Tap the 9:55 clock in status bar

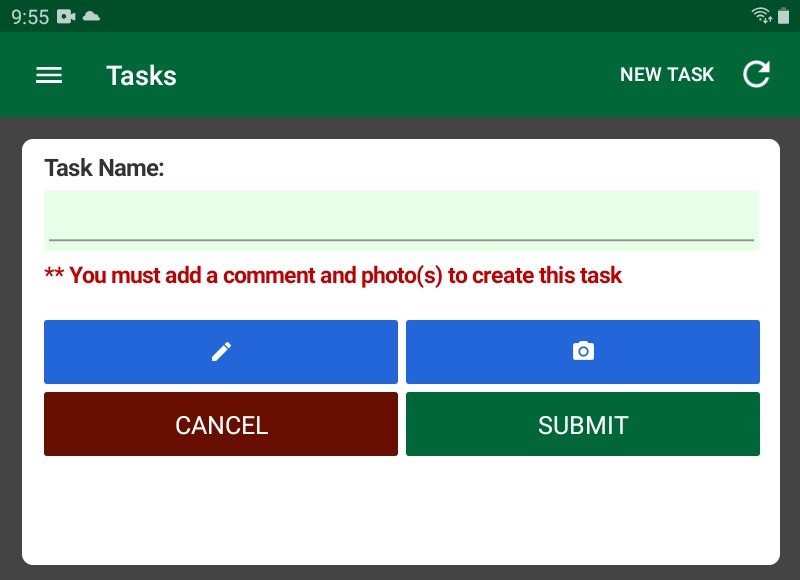coord(30,16)
